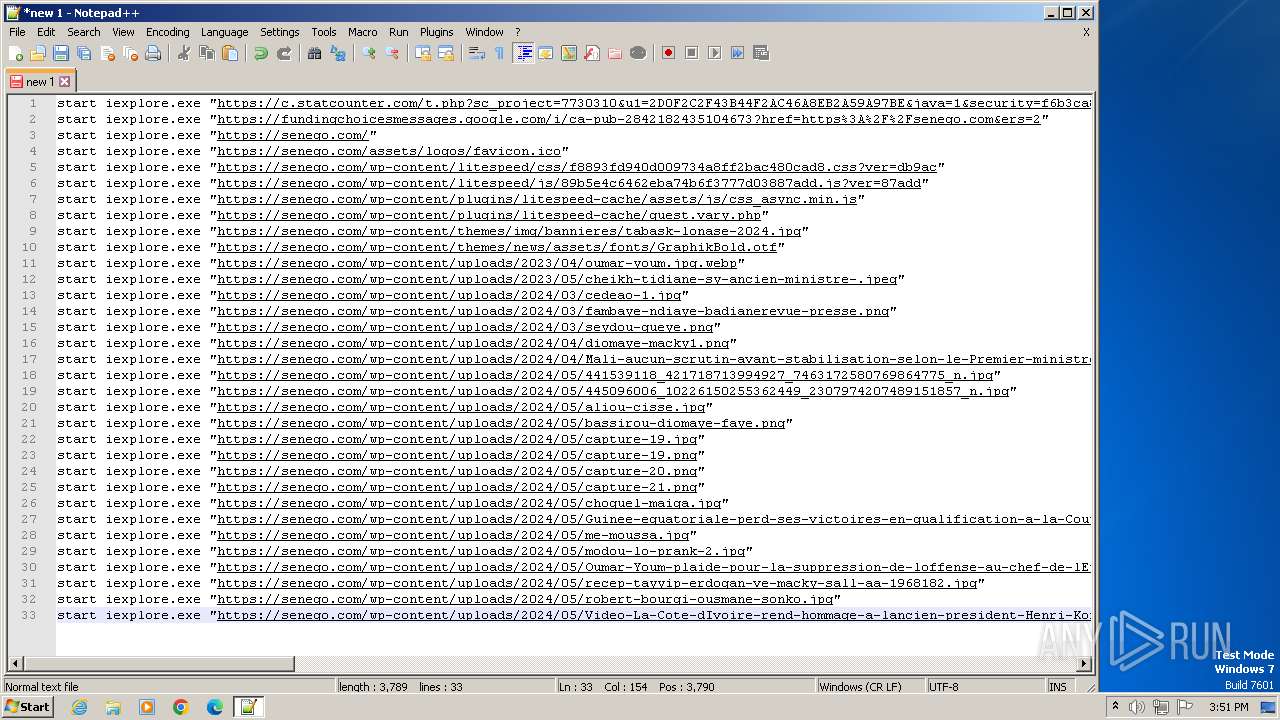Open the Plugins menu

pos(436,32)
